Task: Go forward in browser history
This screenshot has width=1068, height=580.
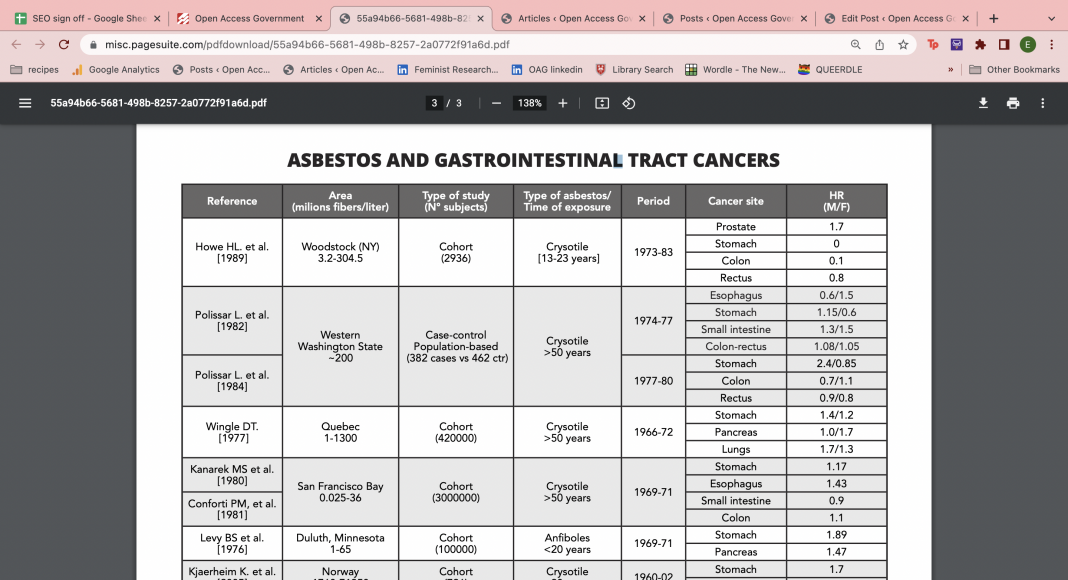Action: tap(40, 44)
